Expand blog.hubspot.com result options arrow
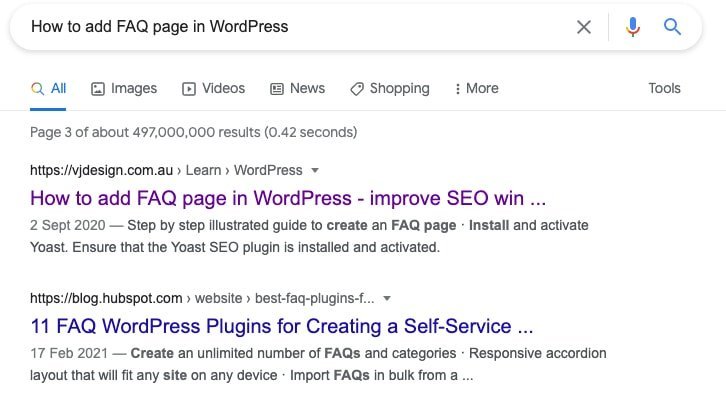This screenshot has height=402, width=726. pos(387,298)
